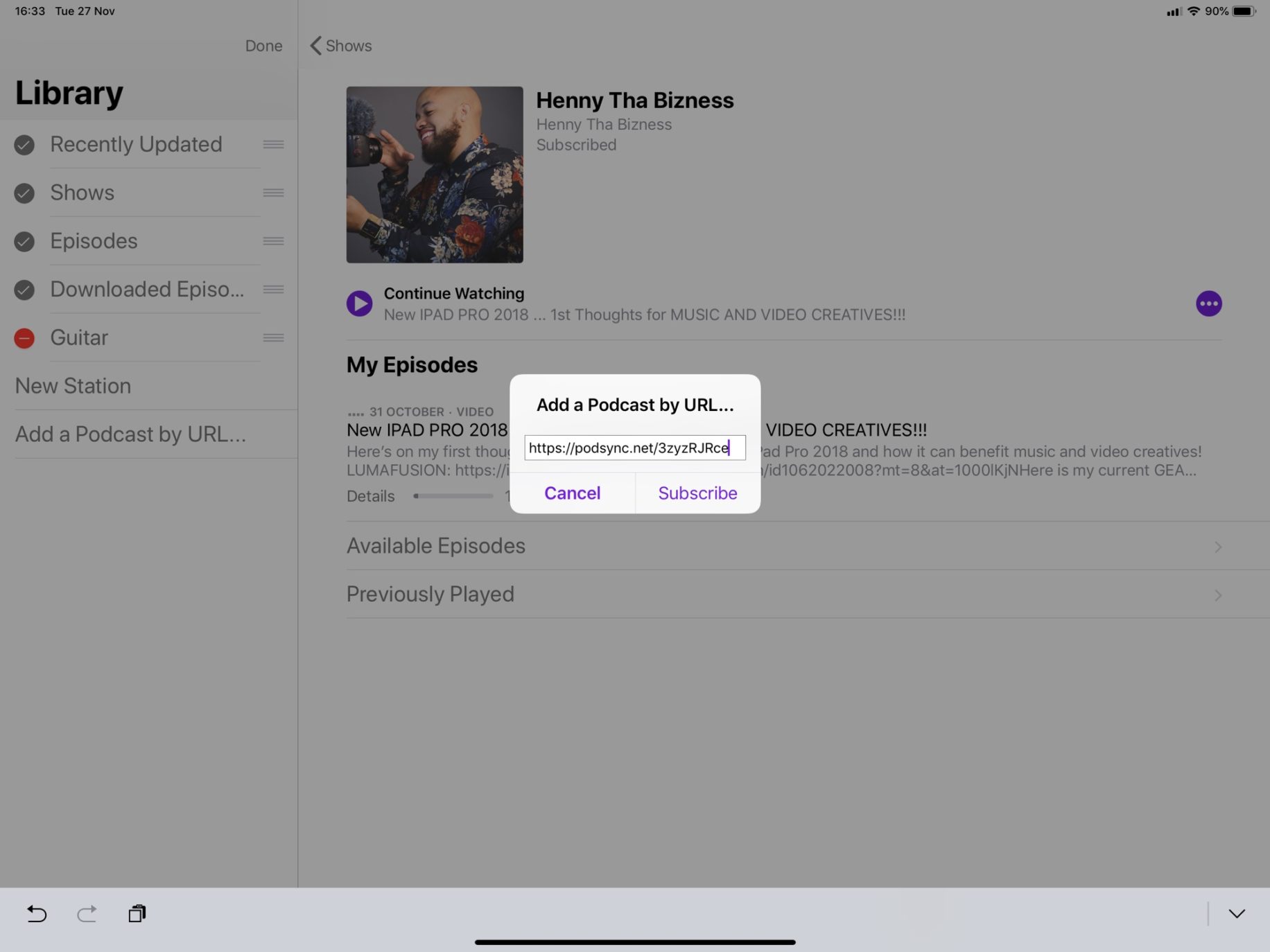Image resolution: width=1270 pixels, height=952 pixels.
Task: Tap the undo icon in the bottom bar
Action: coord(36,914)
